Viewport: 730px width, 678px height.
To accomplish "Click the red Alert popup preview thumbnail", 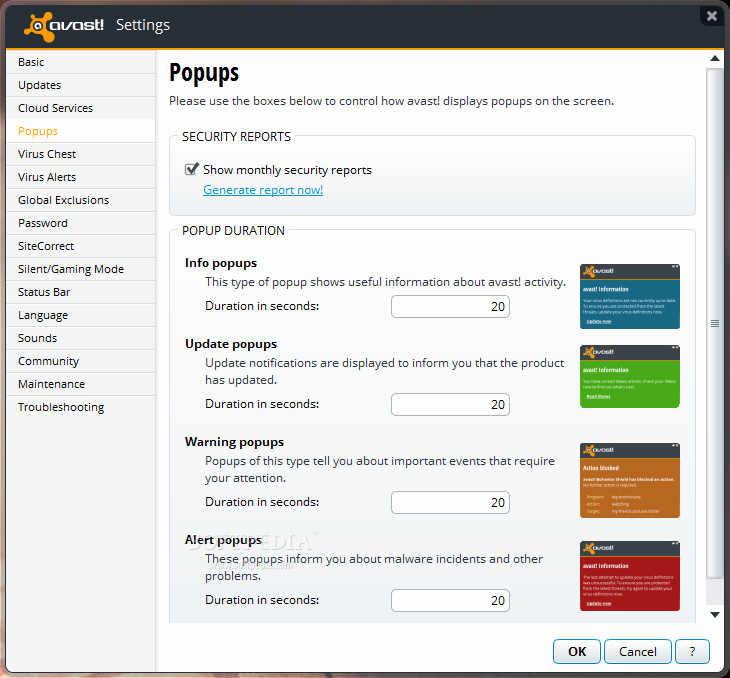I will (630, 576).
